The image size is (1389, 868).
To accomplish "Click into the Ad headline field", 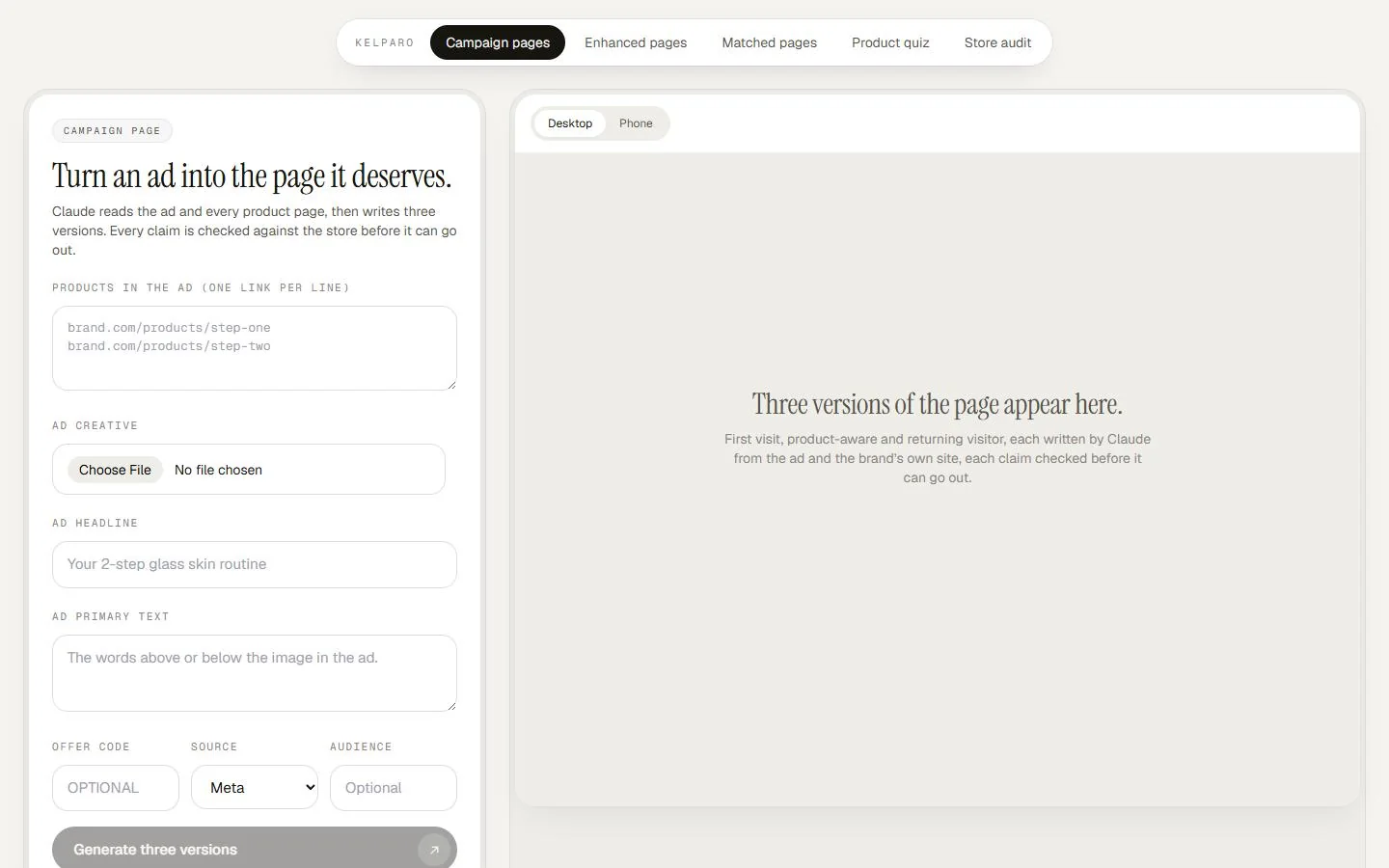I will coord(255,564).
